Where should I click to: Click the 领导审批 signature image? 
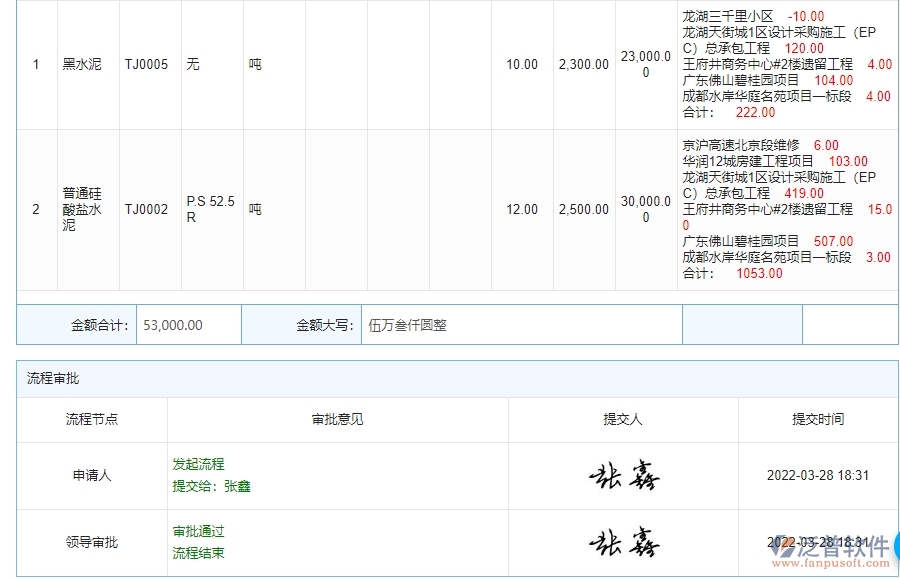(x=622, y=540)
